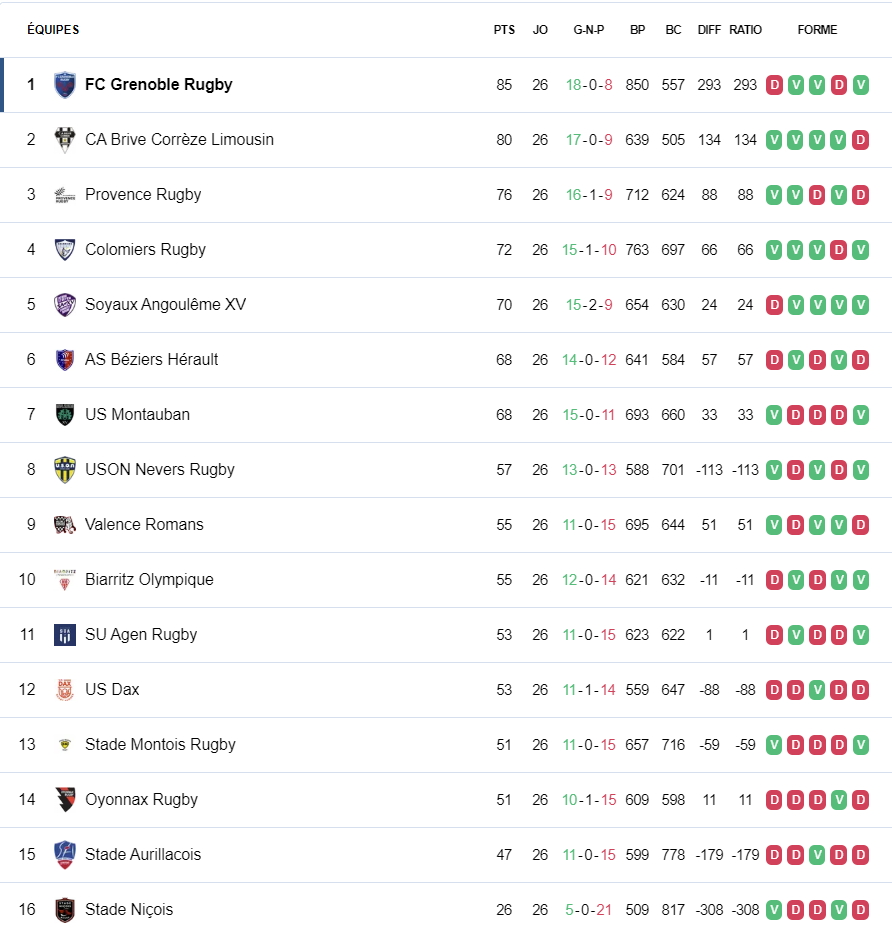892x932 pixels.
Task: Click US Montauban's first green V badge
Action: coord(774,415)
